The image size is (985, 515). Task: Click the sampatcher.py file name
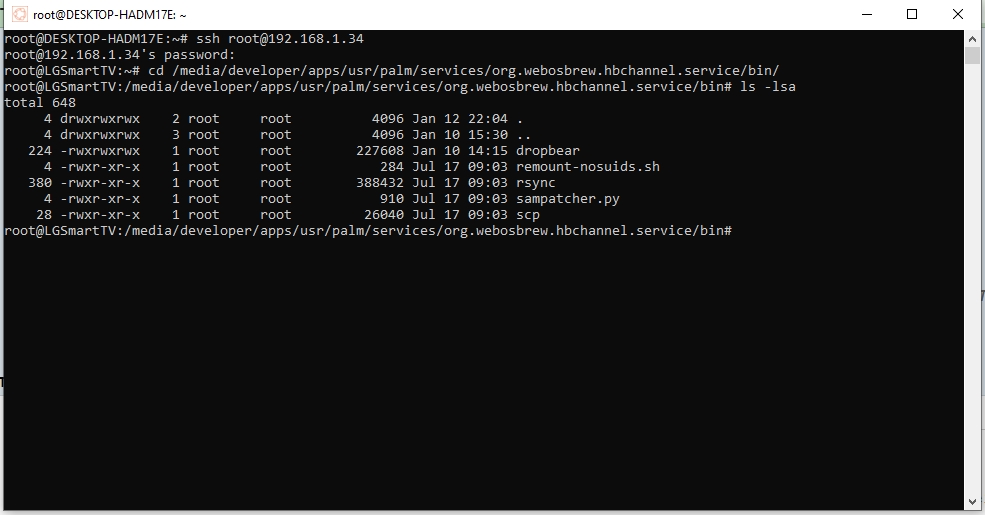coord(567,199)
